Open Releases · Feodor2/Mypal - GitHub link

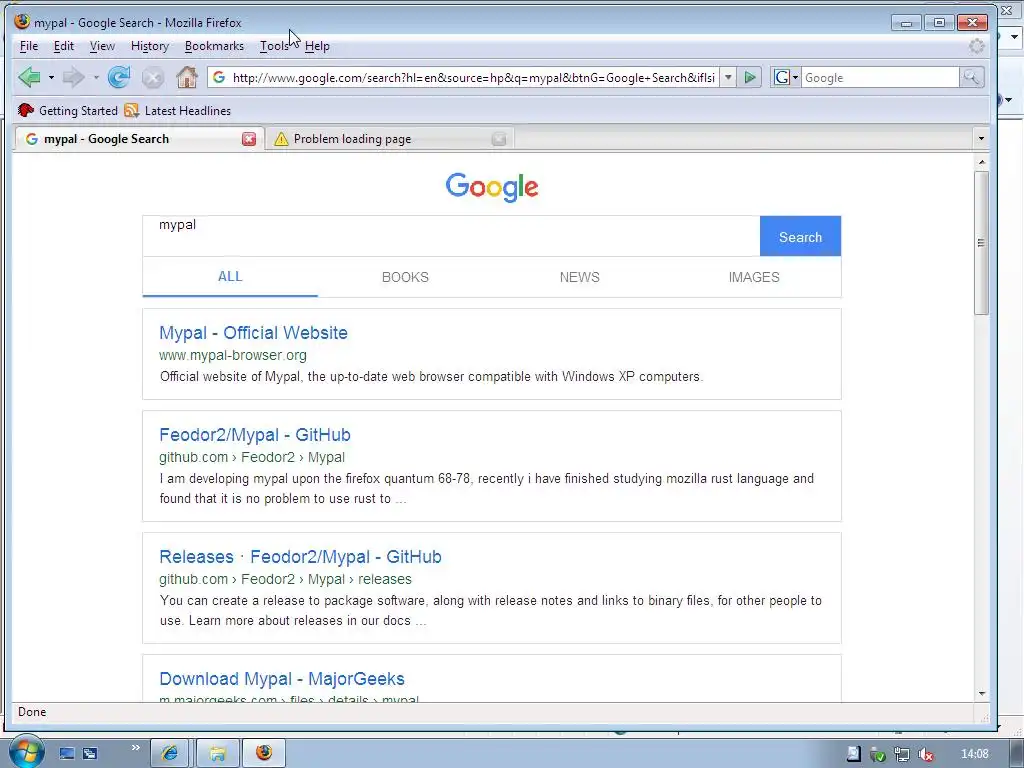(x=300, y=557)
